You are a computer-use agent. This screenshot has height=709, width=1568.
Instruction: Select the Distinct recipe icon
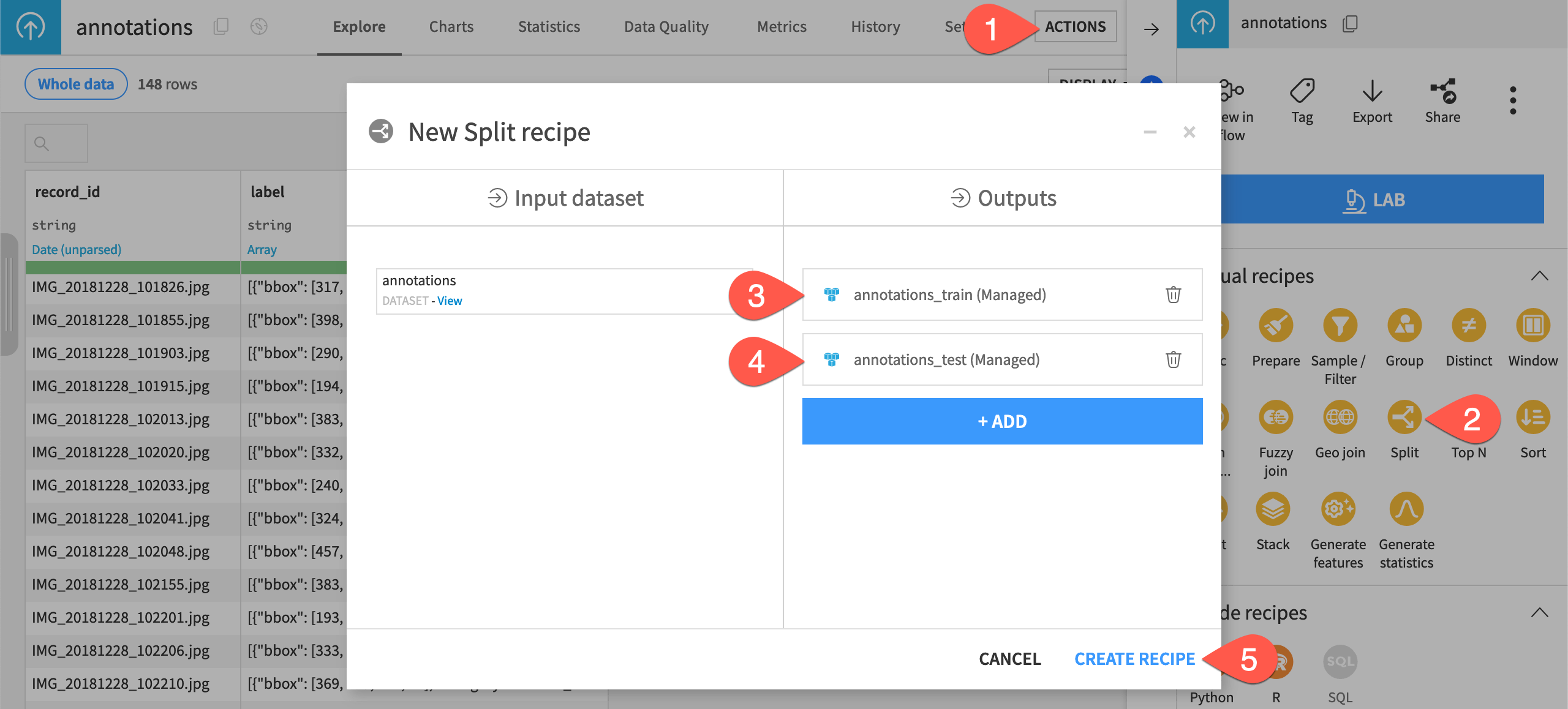coord(1469,325)
